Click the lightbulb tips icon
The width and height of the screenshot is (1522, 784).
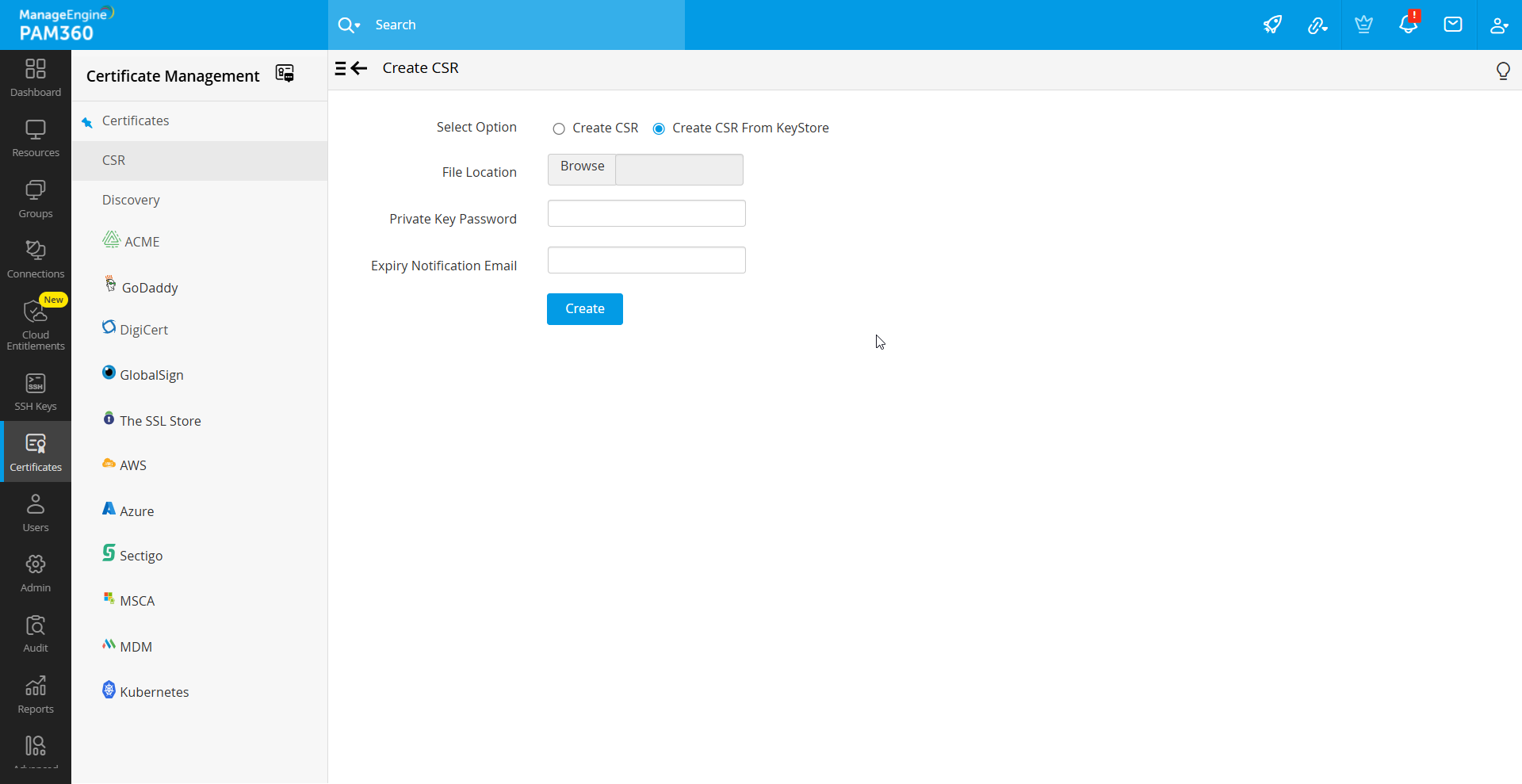tap(1503, 71)
